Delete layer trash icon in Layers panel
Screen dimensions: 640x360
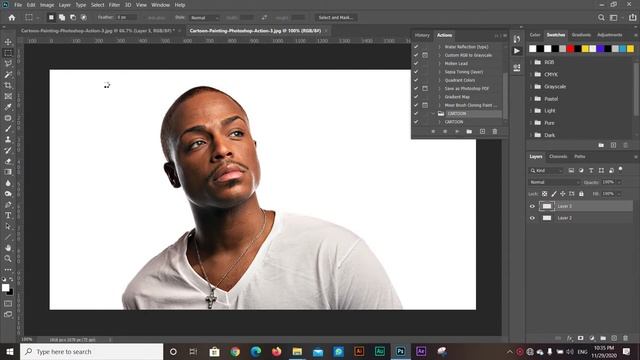625,338
